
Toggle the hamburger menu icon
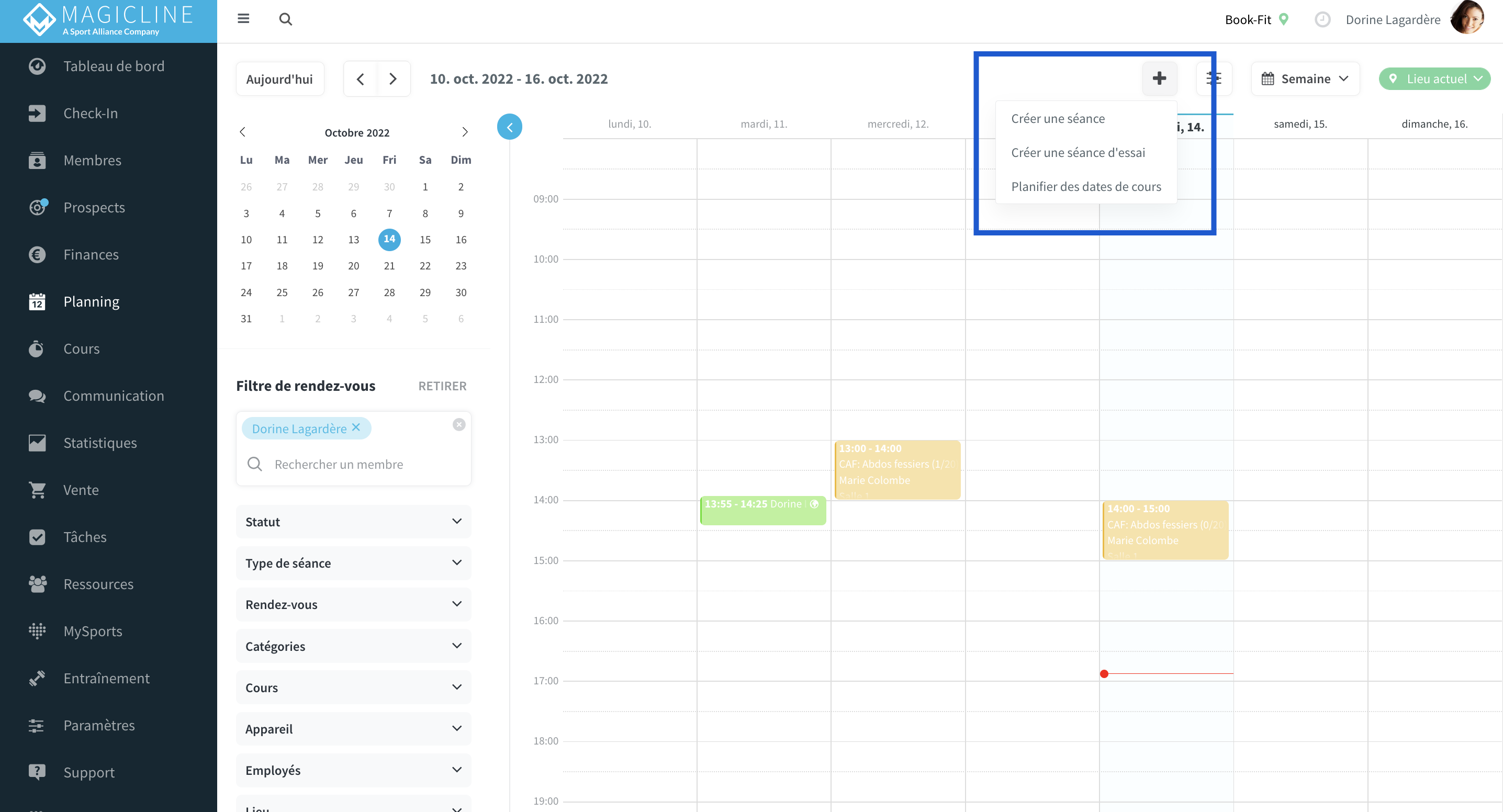click(x=243, y=19)
